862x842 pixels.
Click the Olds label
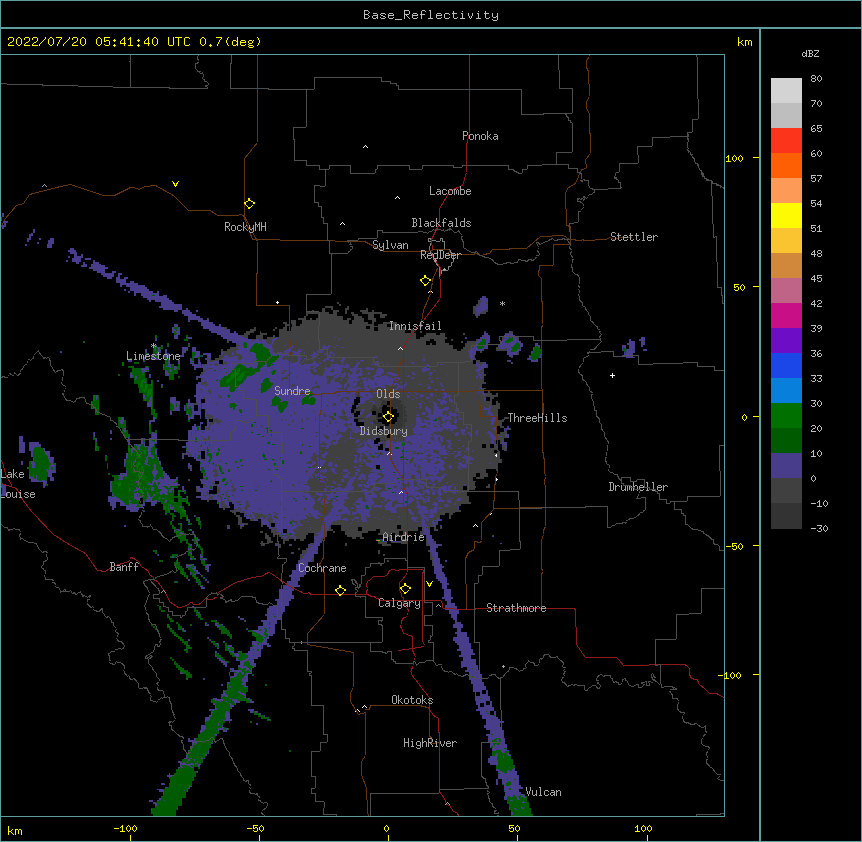(388, 394)
